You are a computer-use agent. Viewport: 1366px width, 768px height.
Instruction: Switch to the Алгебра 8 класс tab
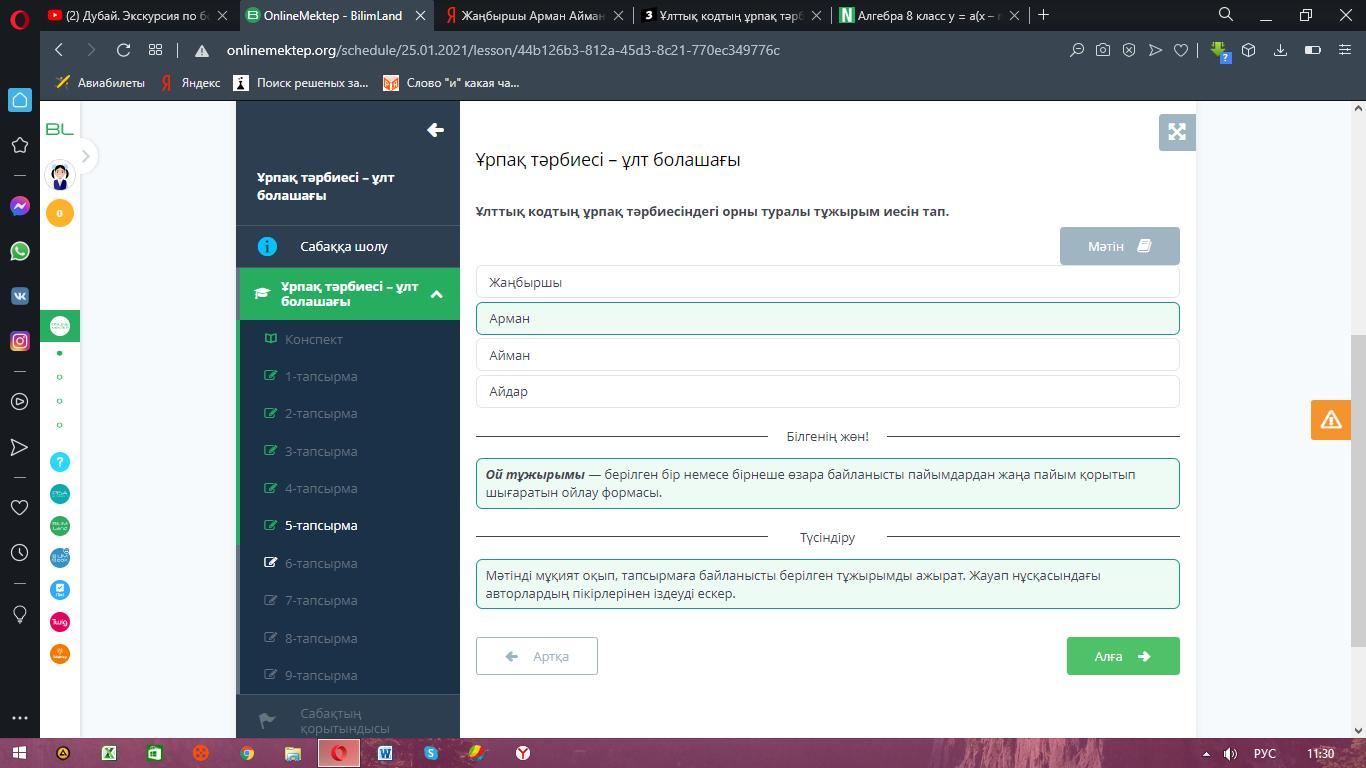coord(928,15)
